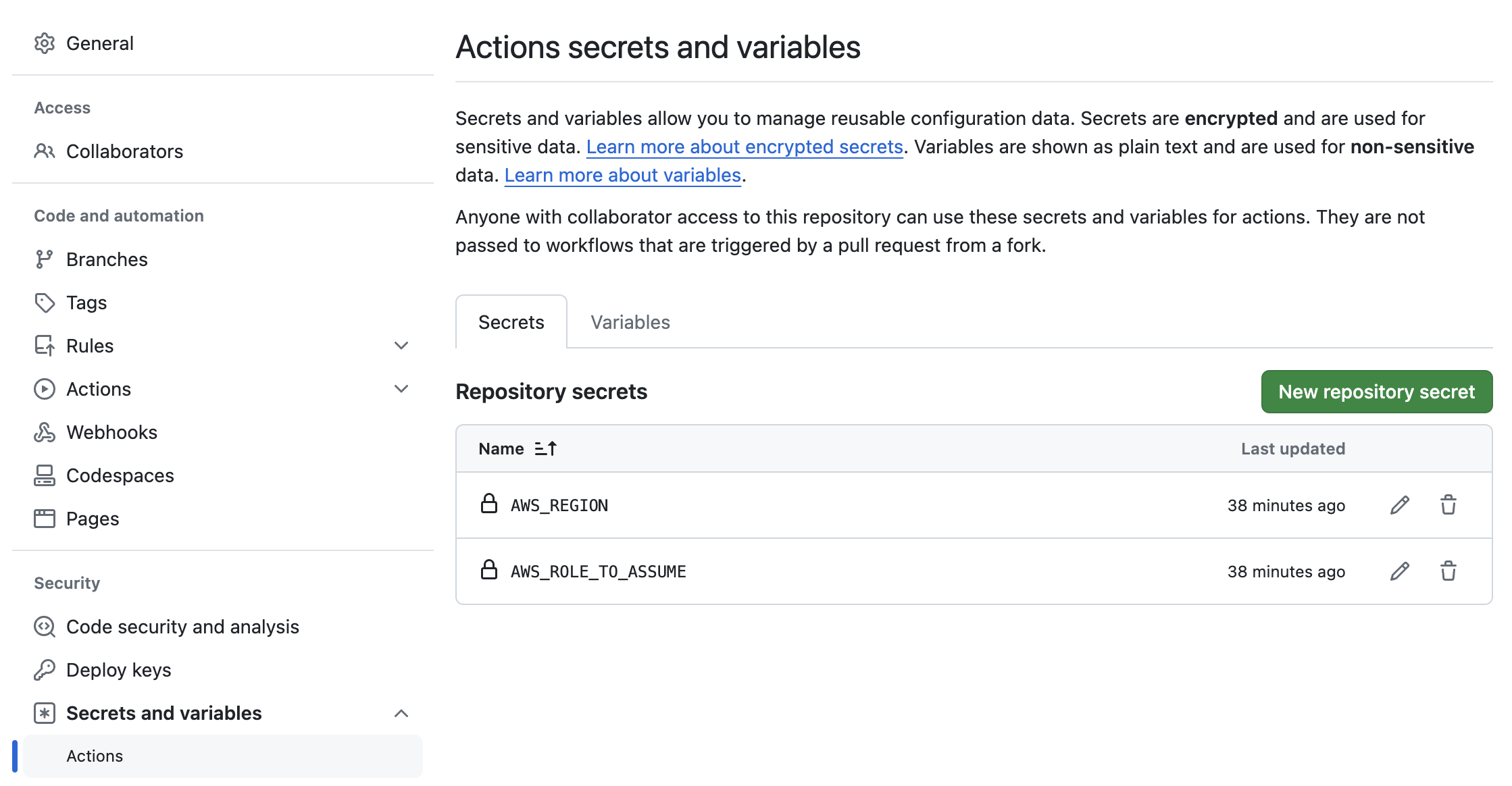1512x786 pixels.
Task: Expand the Rules section chevron
Action: (401, 346)
